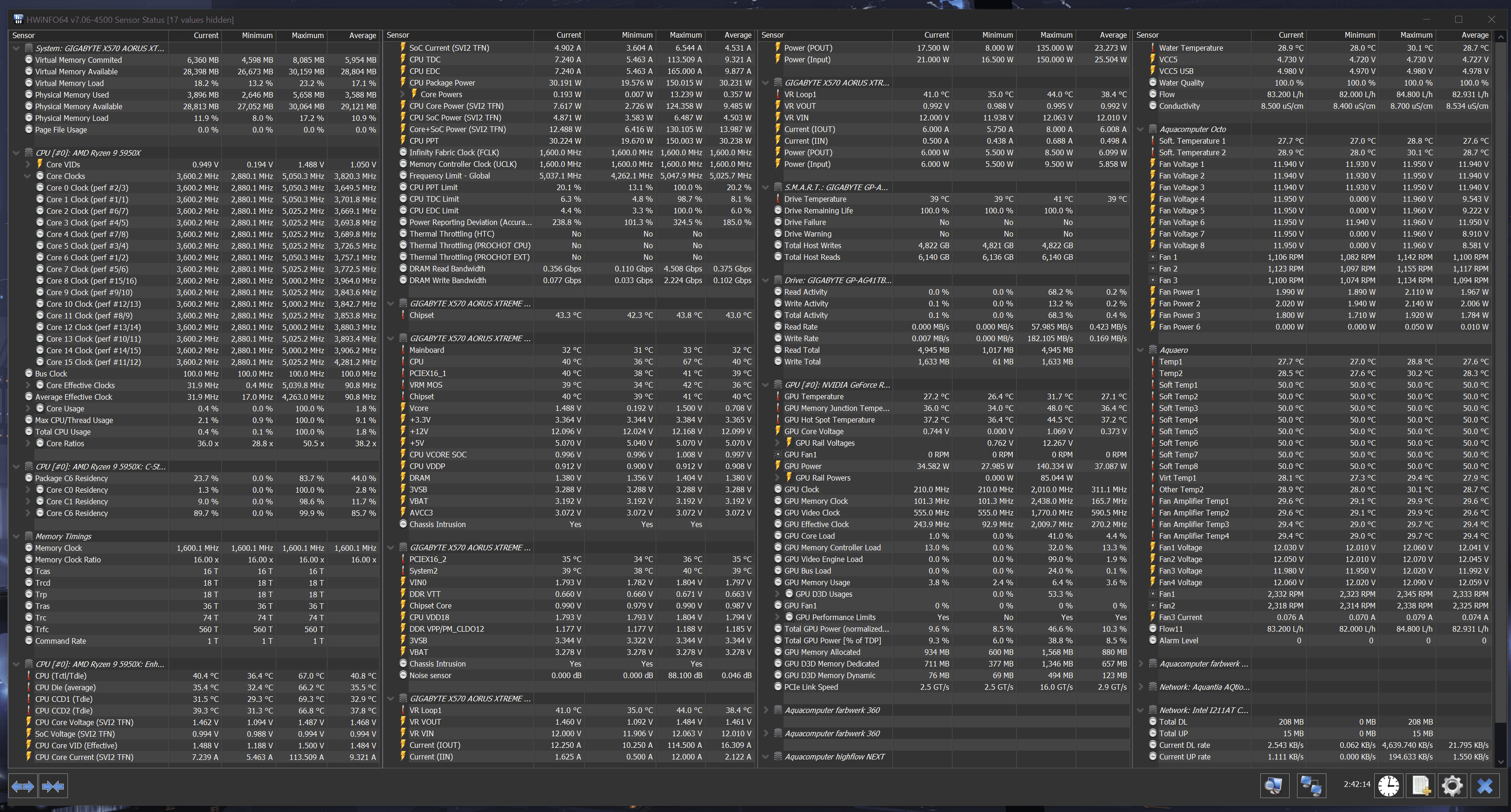Collapse the Core Clocks list
The height and width of the screenshot is (812, 1511).
(x=27, y=176)
